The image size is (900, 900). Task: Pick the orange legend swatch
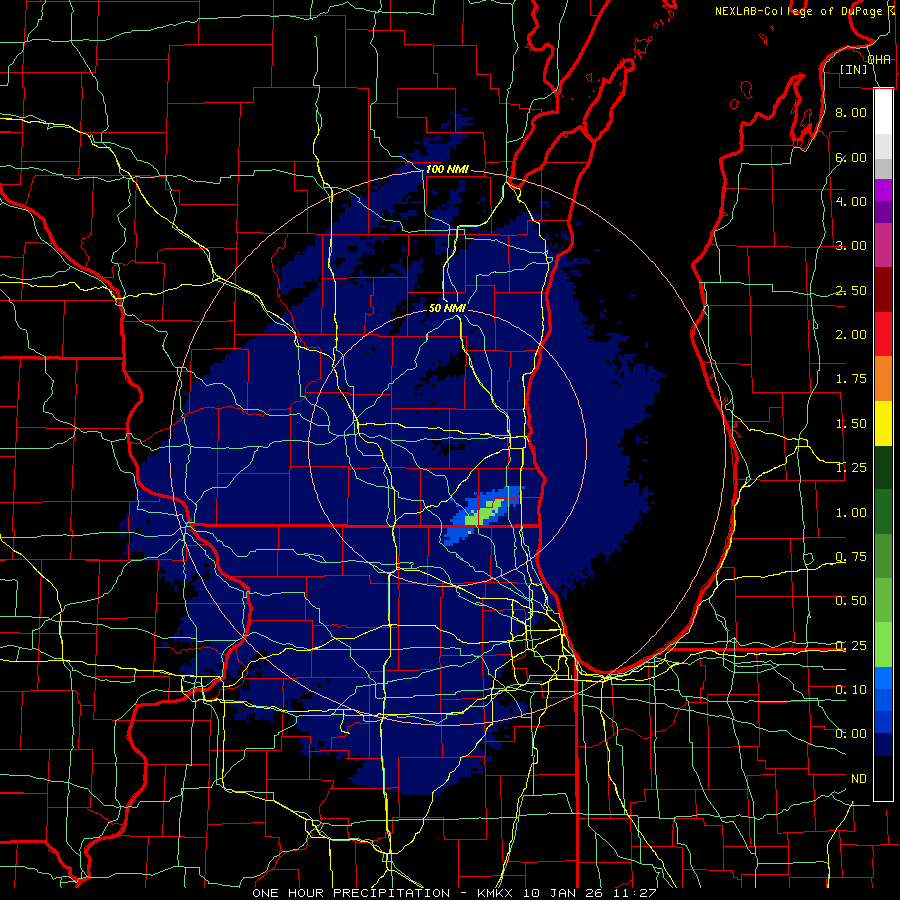(x=883, y=379)
